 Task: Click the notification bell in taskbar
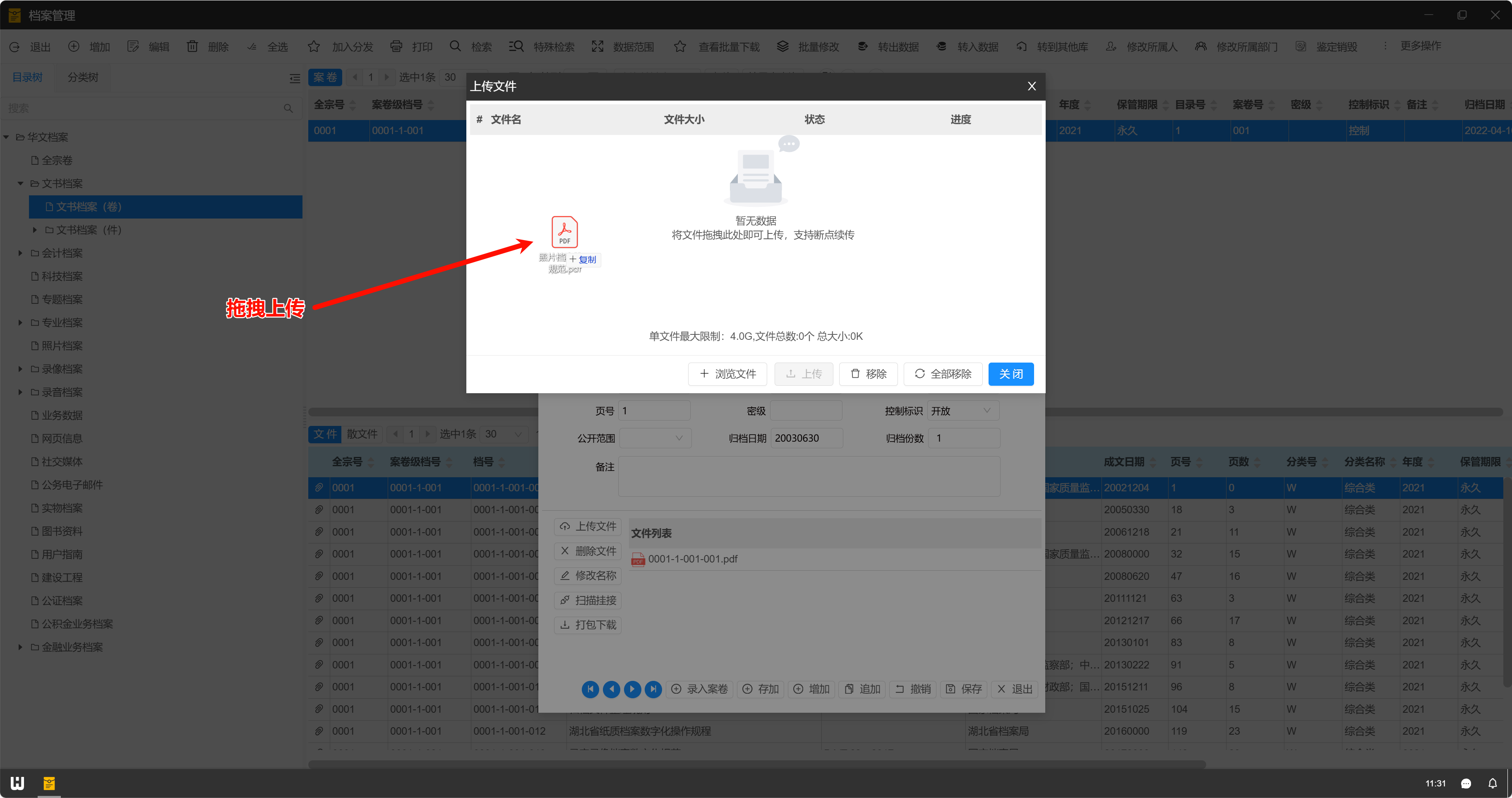point(1492,784)
